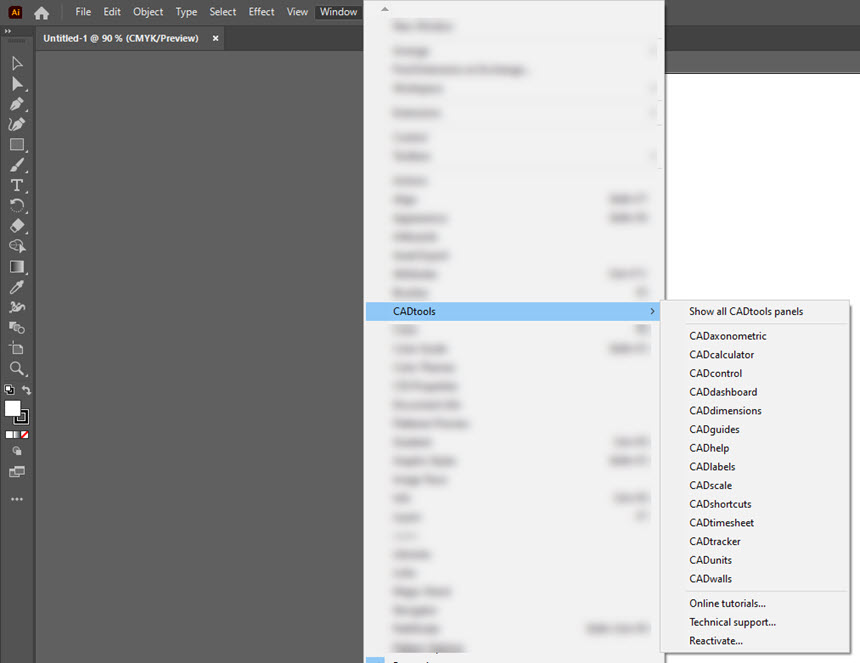Select the Eyedropper tool
860x663 pixels.
point(17,287)
